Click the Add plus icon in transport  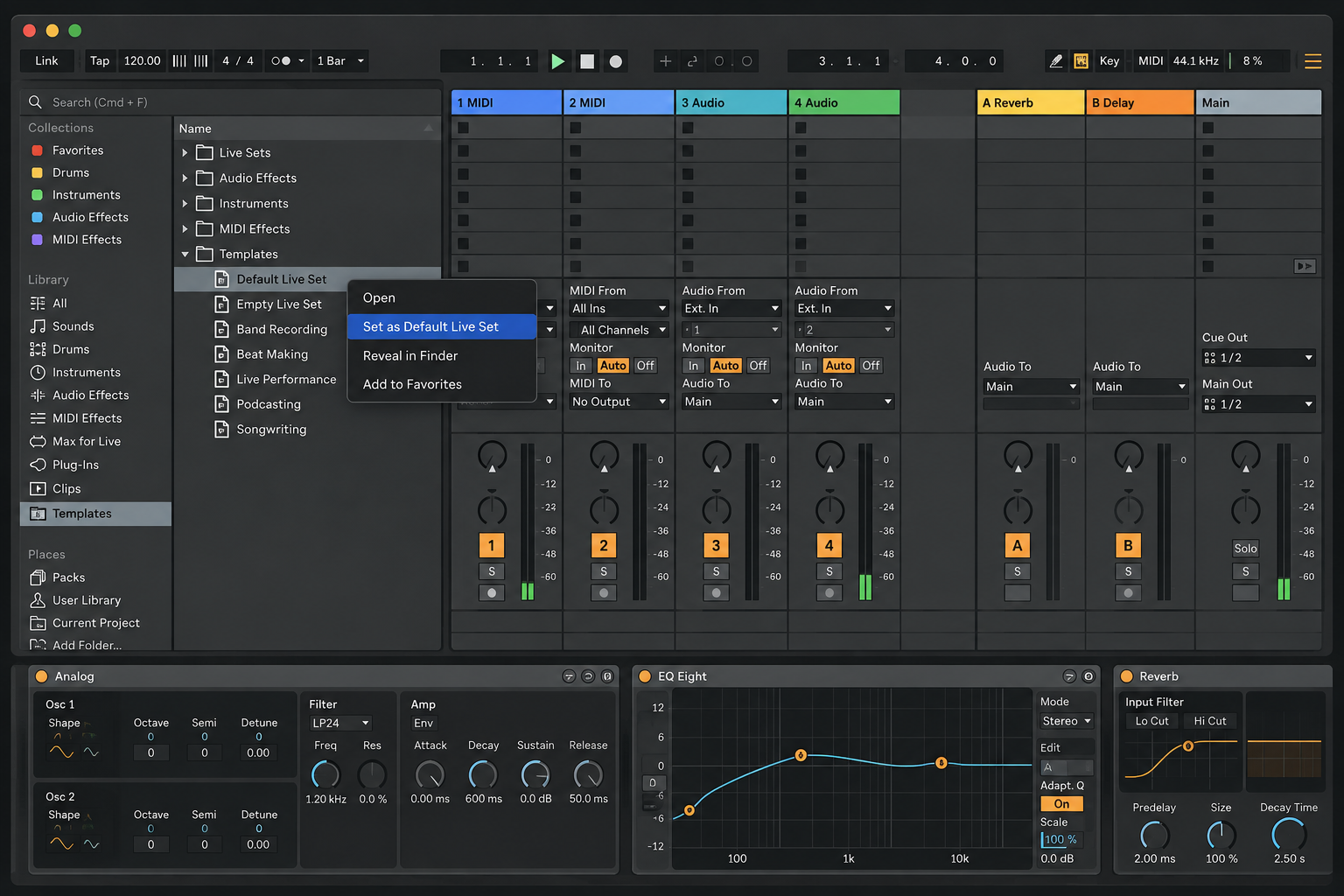tap(665, 61)
